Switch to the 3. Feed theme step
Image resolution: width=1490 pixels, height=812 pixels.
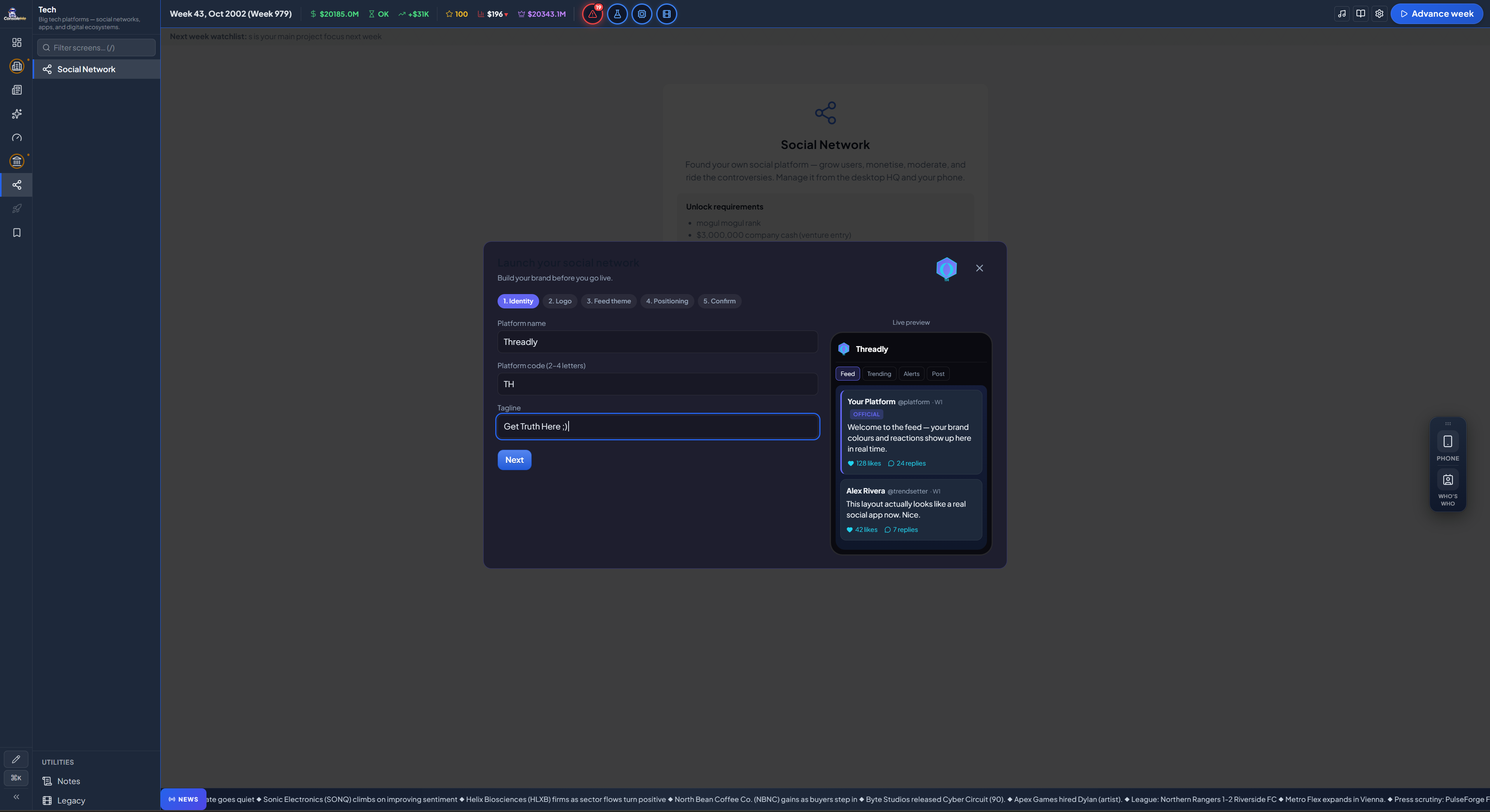pyautogui.click(x=609, y=301)
